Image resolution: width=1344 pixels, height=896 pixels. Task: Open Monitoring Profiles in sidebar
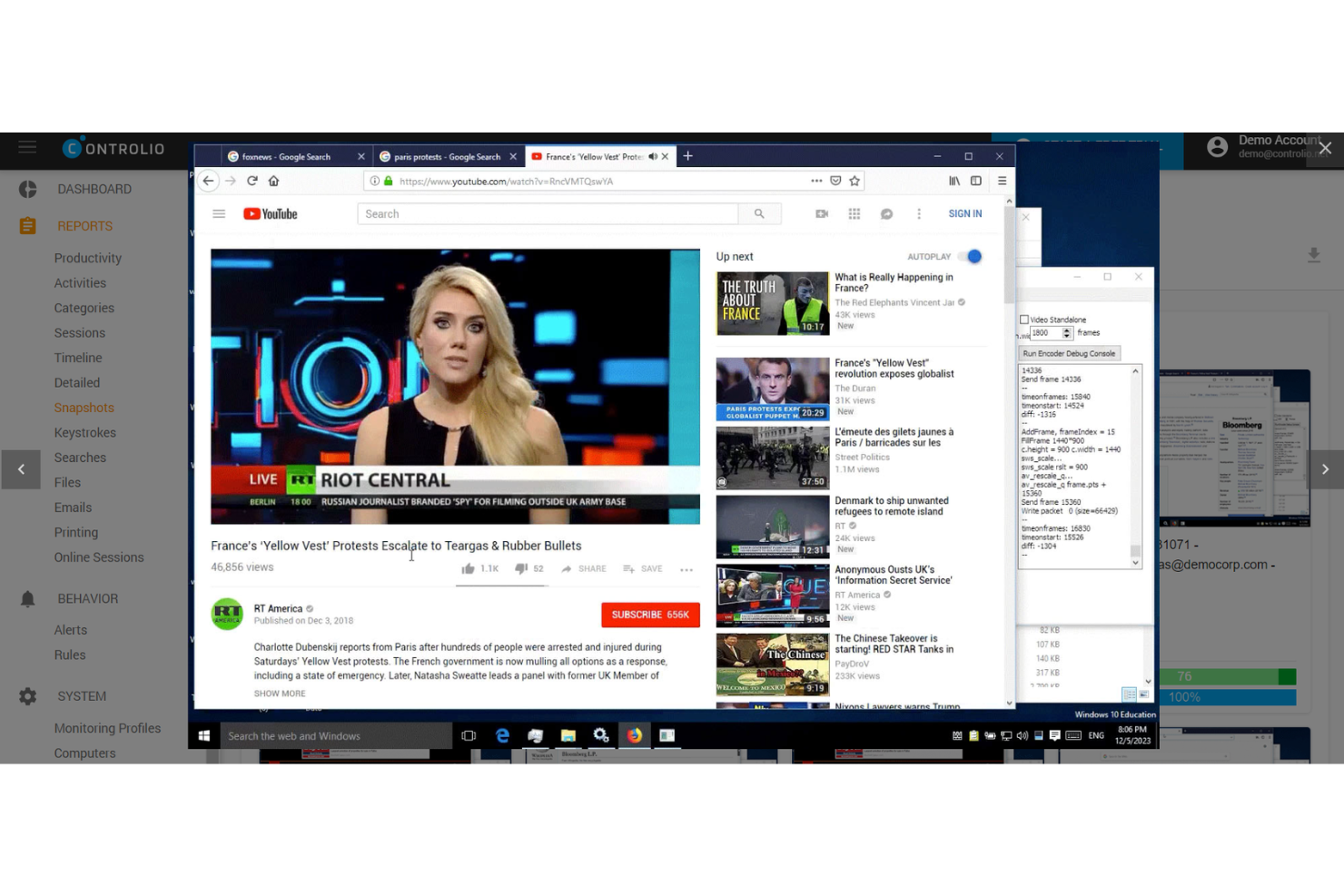107,728
